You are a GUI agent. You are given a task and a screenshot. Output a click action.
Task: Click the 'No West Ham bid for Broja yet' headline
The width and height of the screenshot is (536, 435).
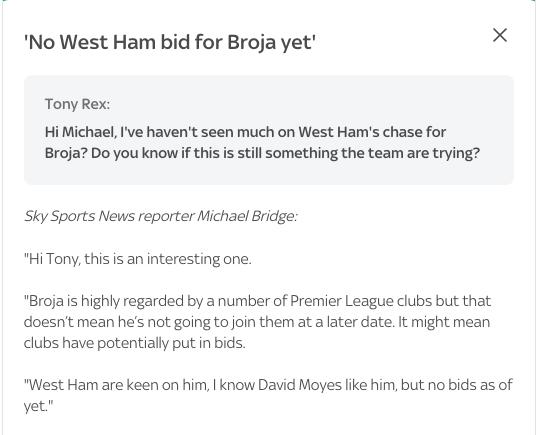point(170,42)
